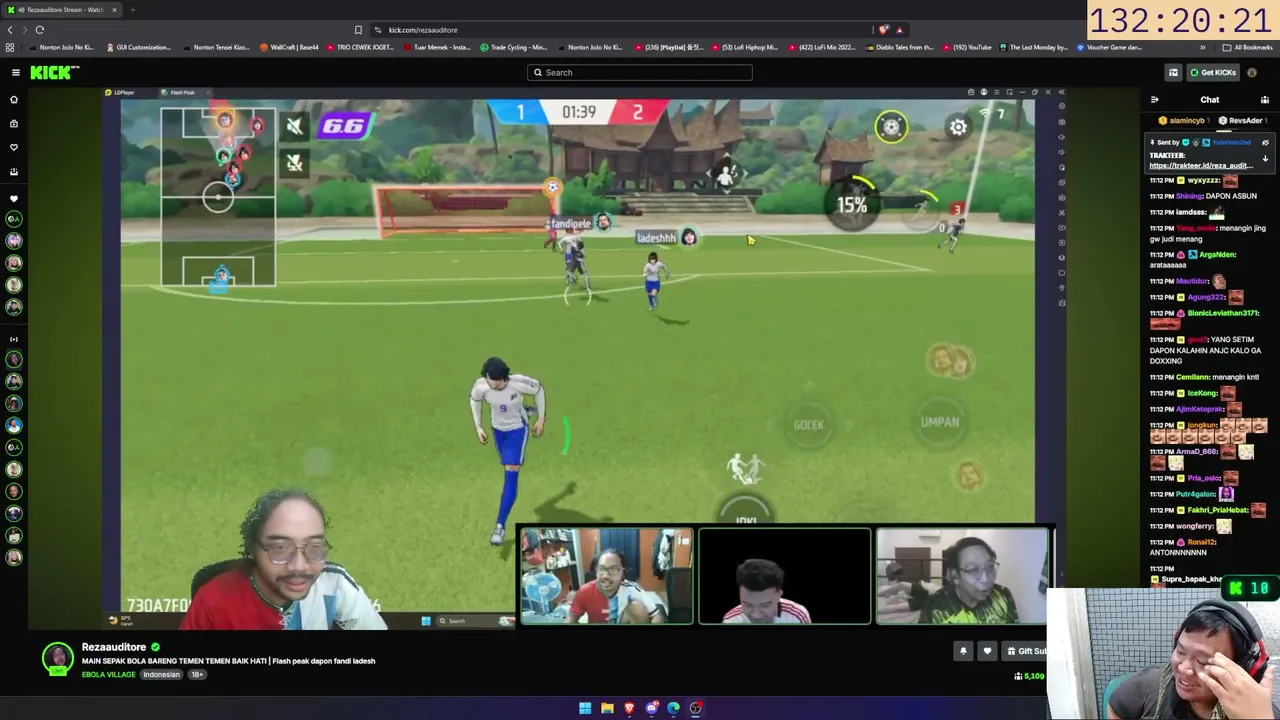This screenshot has height=720, width=1280.
Task: Open the browser apps grid icon
Action: [10, 47]
